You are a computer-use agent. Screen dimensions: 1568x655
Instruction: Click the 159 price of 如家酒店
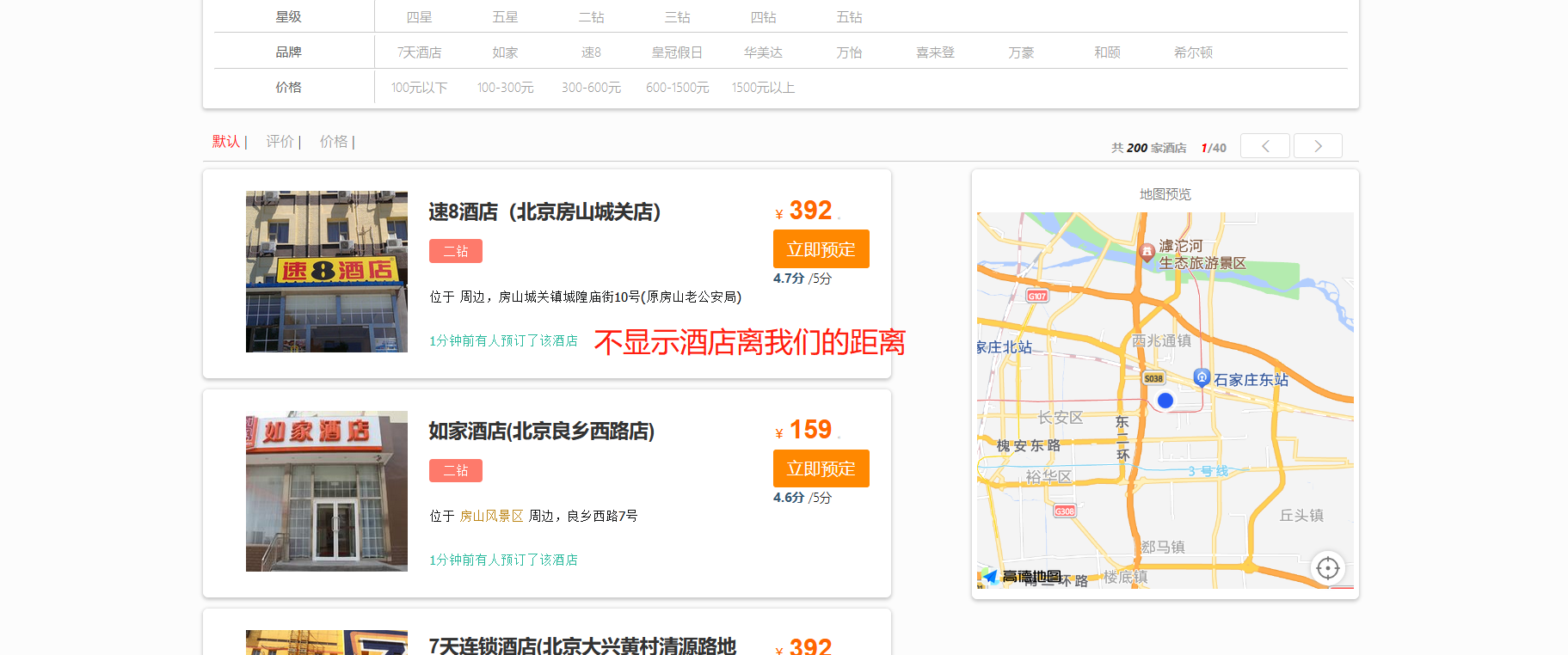pyautogui.click(x=810, y=430)
